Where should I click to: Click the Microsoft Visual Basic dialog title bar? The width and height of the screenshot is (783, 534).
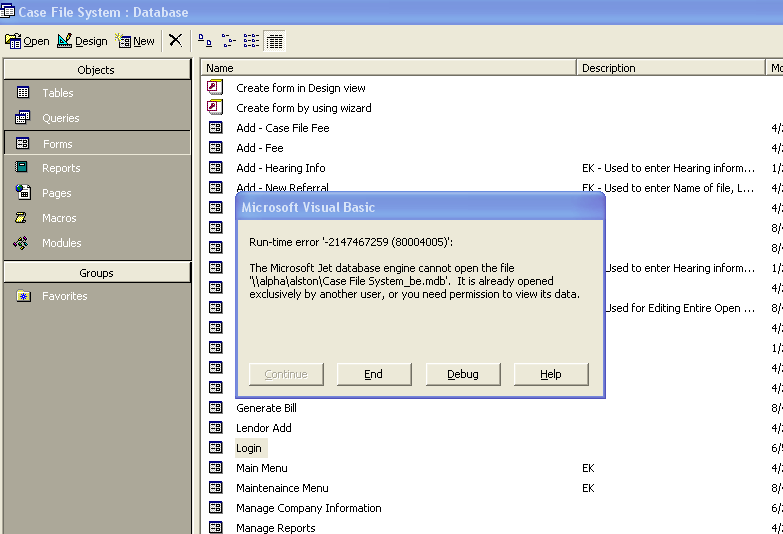coord(420,207)
